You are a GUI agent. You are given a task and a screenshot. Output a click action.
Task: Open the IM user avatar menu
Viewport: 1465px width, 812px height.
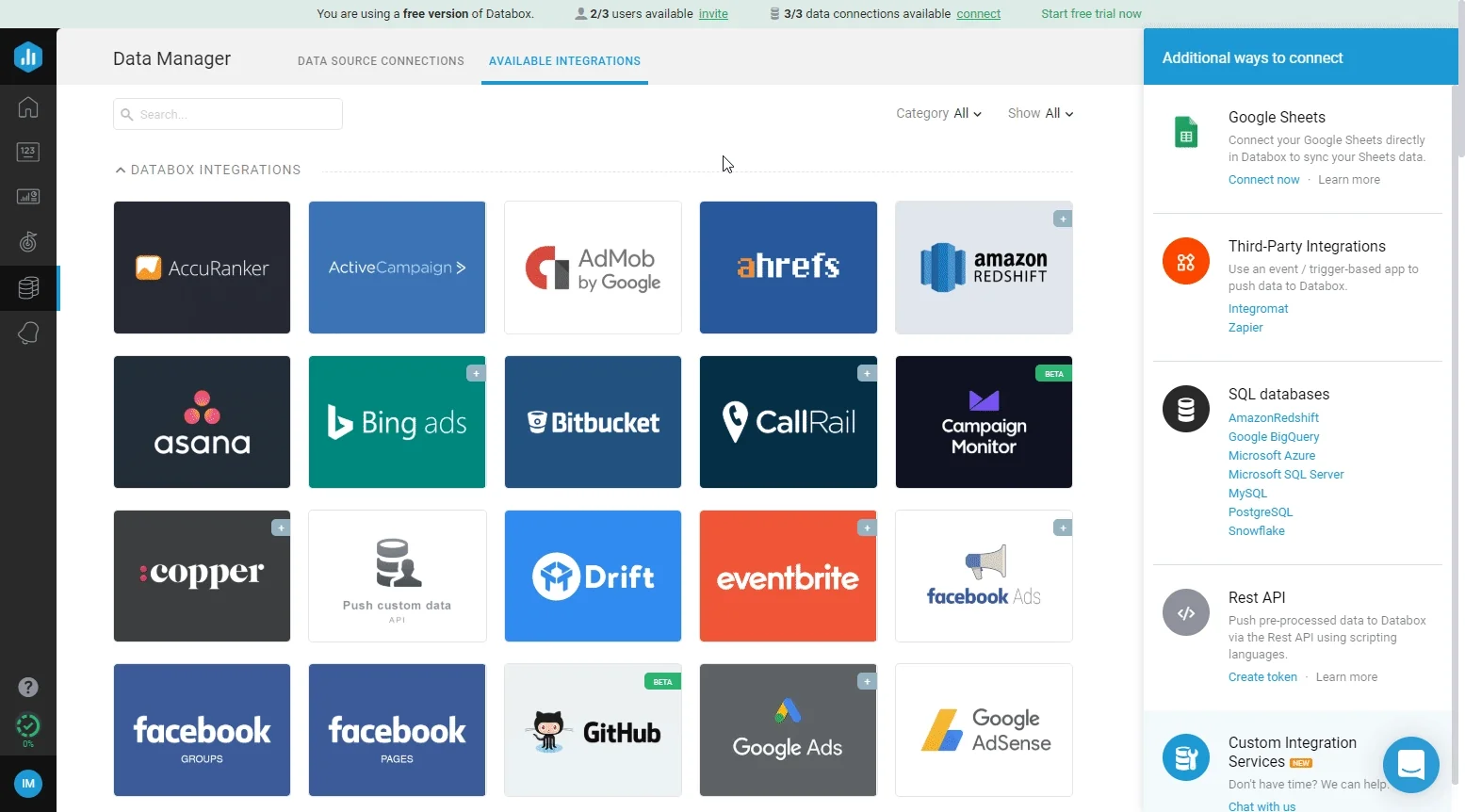coord(28,784)
